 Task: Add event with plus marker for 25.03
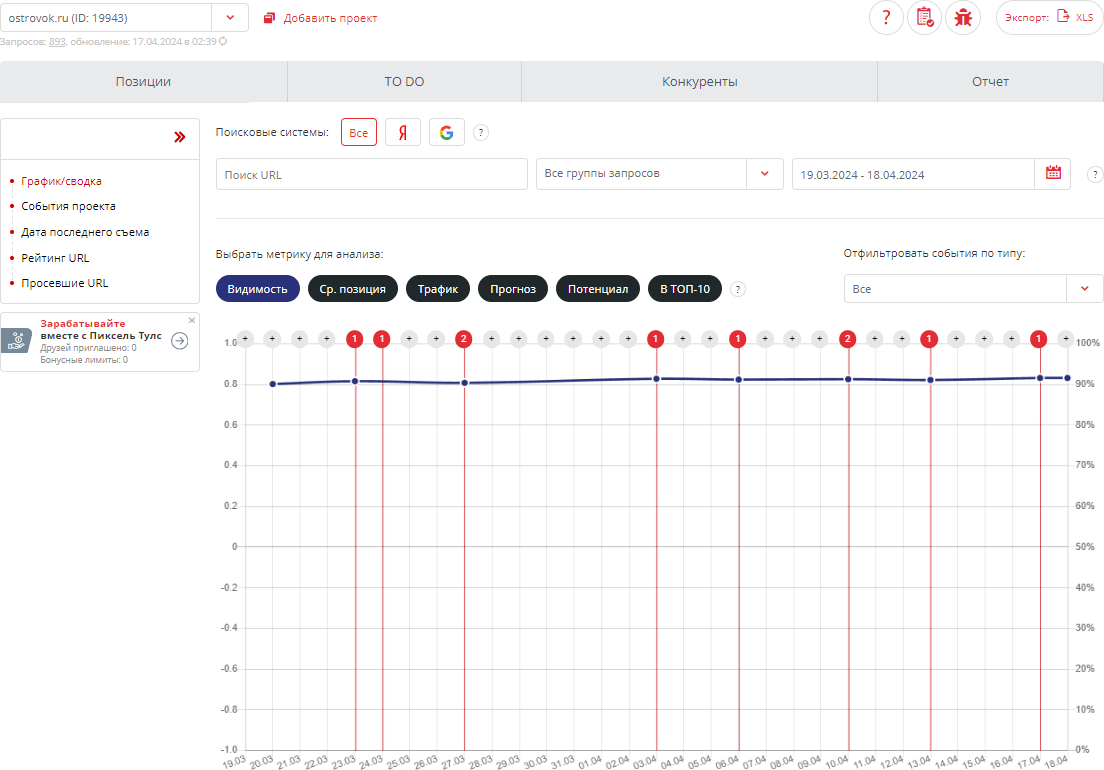(409, 339)
